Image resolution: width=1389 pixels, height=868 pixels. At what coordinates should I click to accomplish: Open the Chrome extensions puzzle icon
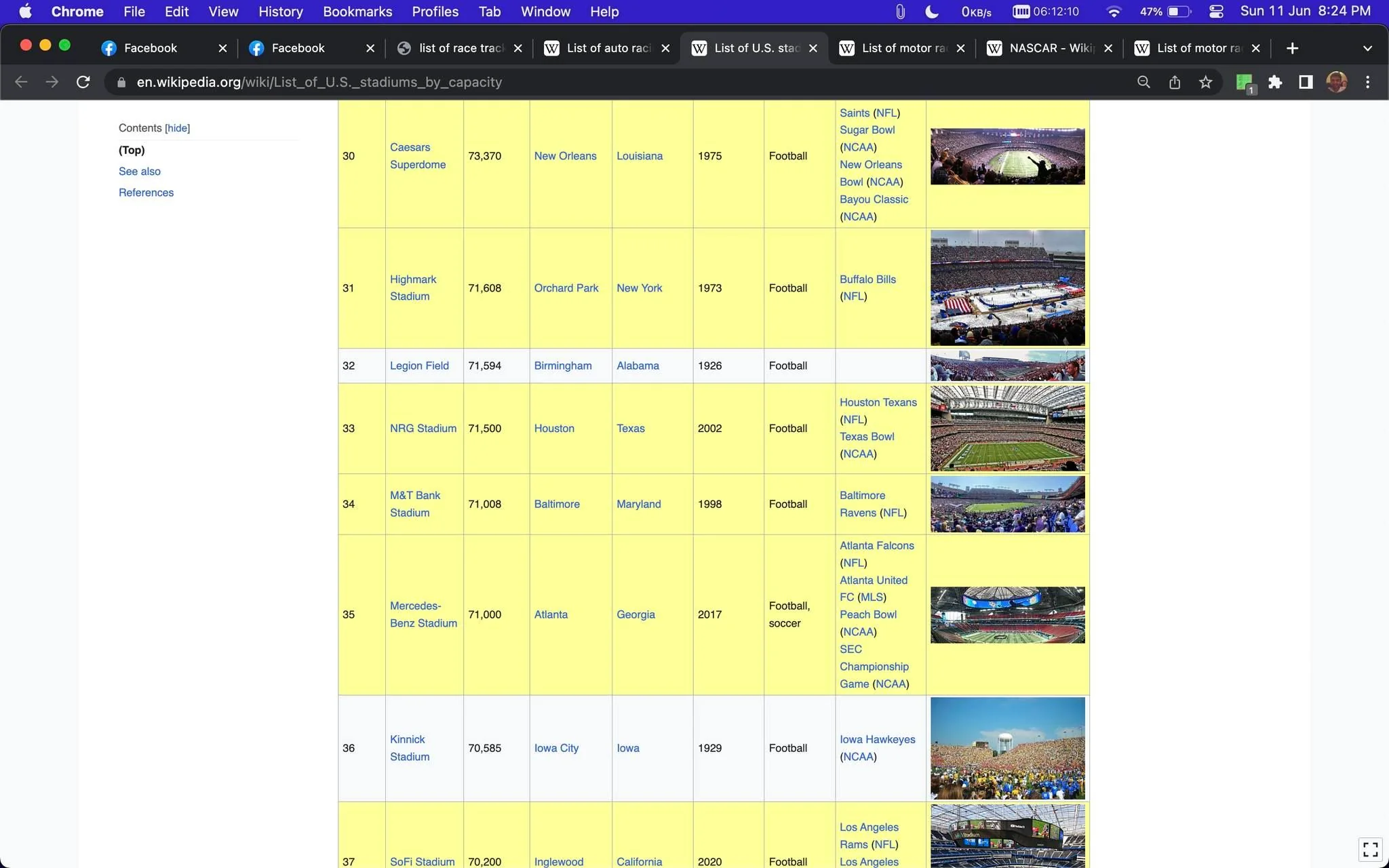tap(1275, 82)
